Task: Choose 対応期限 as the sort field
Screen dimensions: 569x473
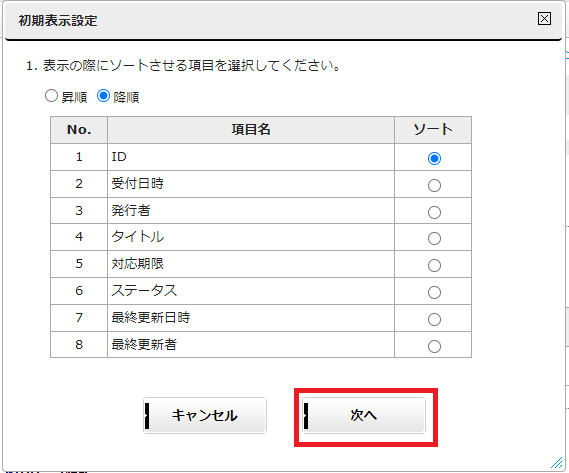Action: tap(434, 265)
